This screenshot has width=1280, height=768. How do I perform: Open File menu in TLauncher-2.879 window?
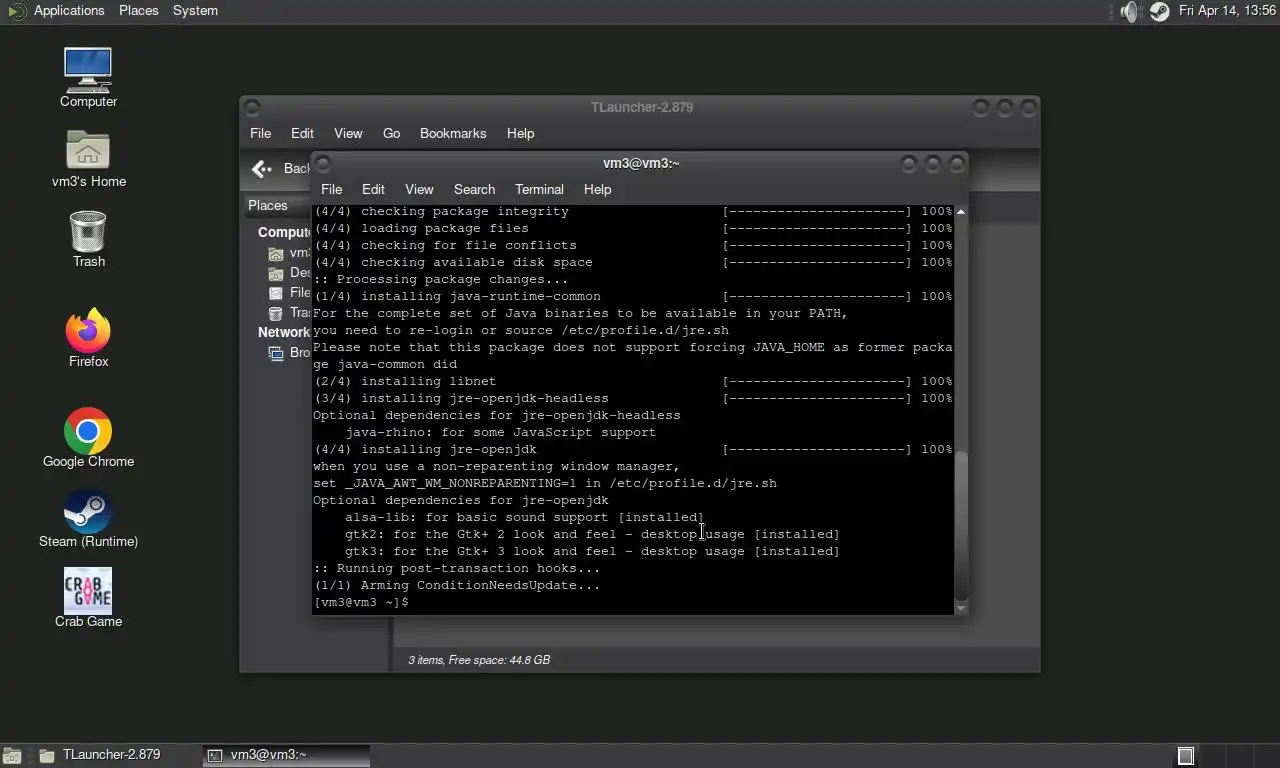click(x=260, y=133)
